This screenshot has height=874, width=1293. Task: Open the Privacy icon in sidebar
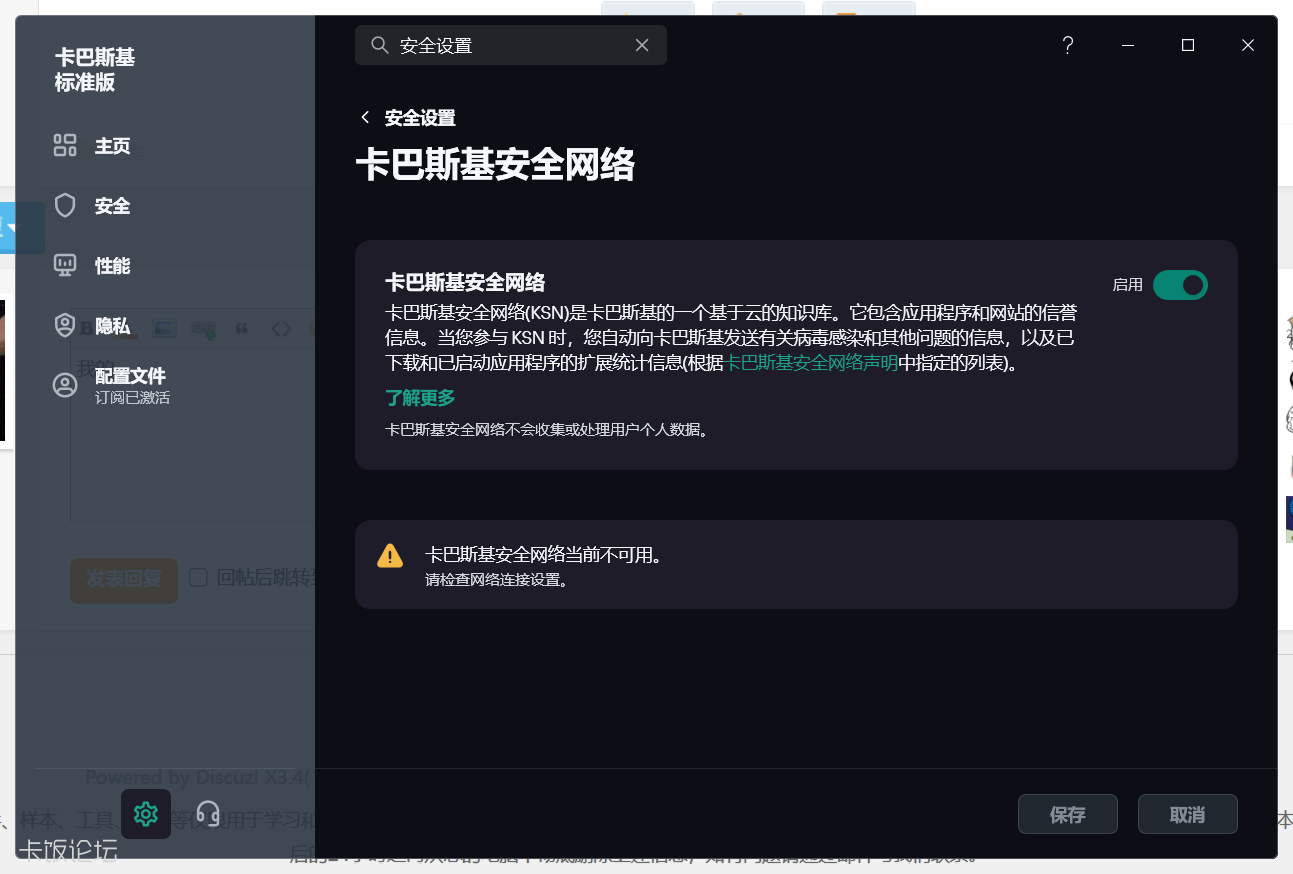(65, 326)
